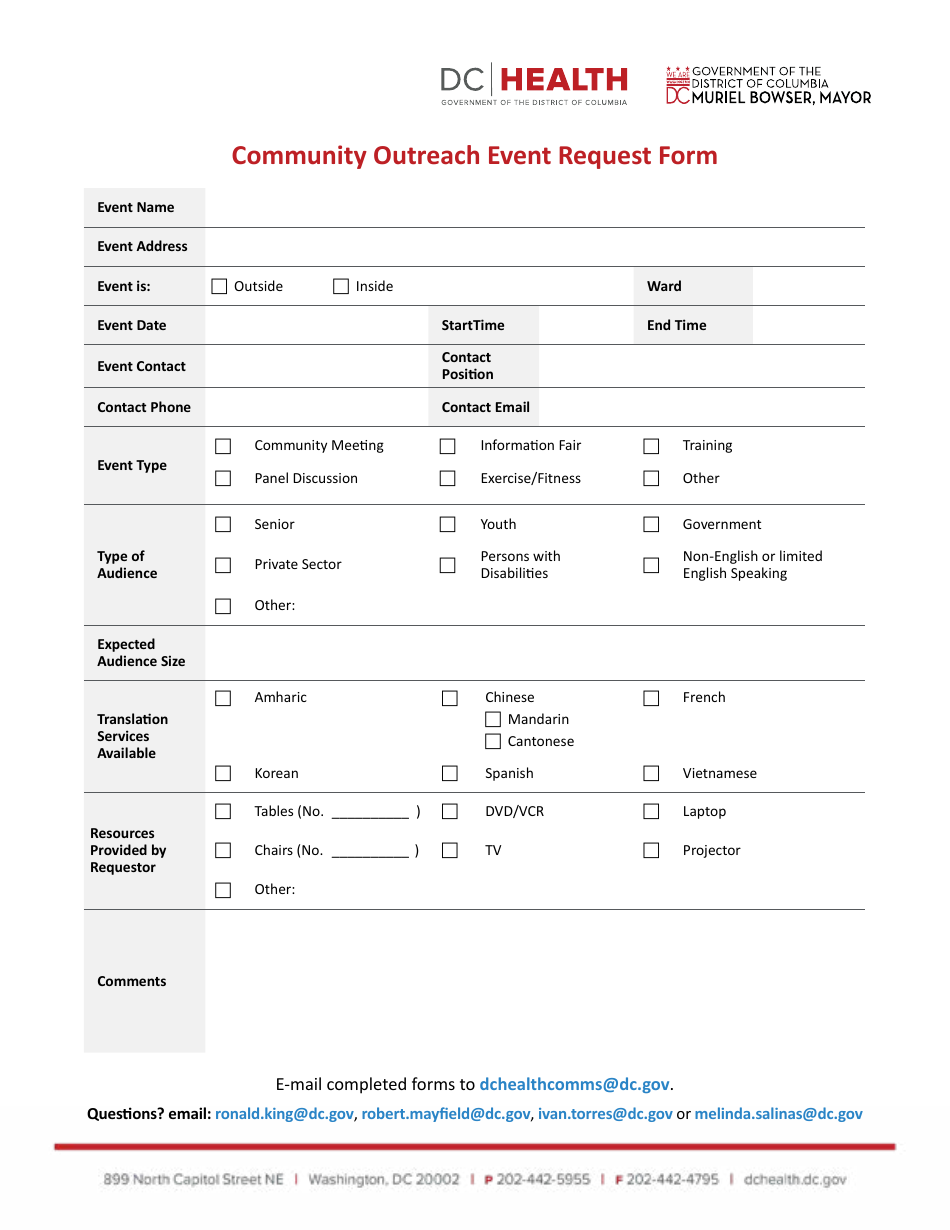Check the Cantonese translation option

click(x=492, y=741)
